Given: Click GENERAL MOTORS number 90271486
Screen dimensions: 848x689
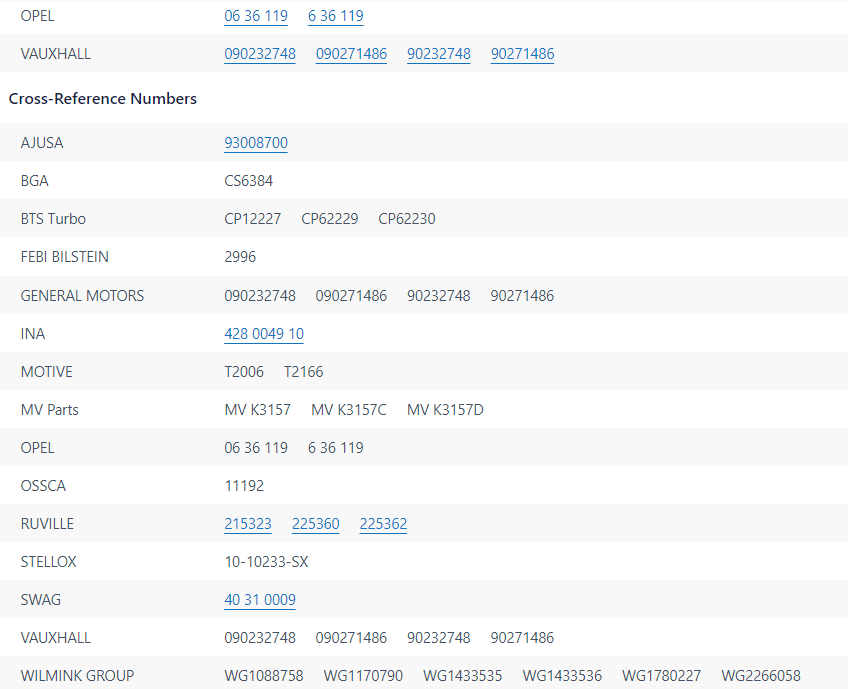Looking at the screenshot, I should pyautogui.click(x=522, y=296).
